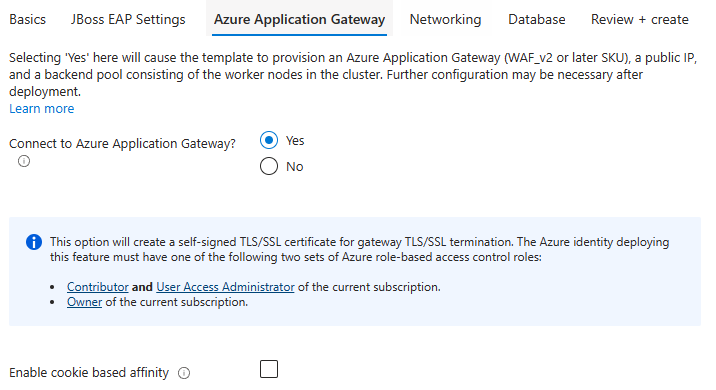Open the Contributor role link

98,287
